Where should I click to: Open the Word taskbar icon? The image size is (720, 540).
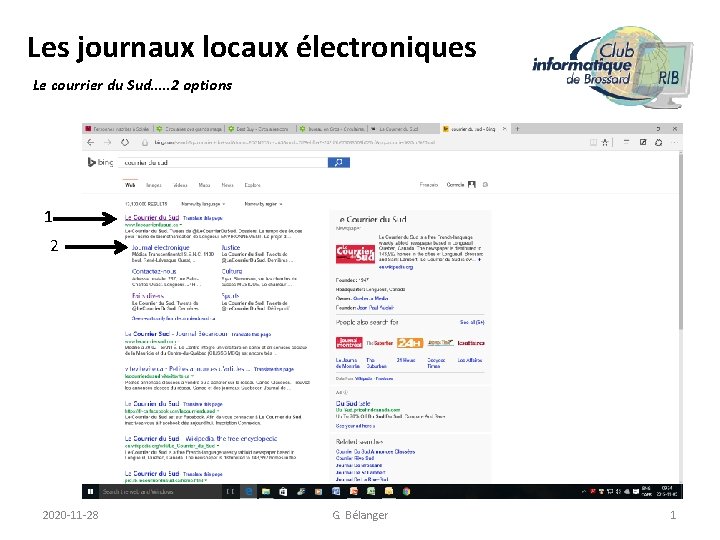[336, 491]
